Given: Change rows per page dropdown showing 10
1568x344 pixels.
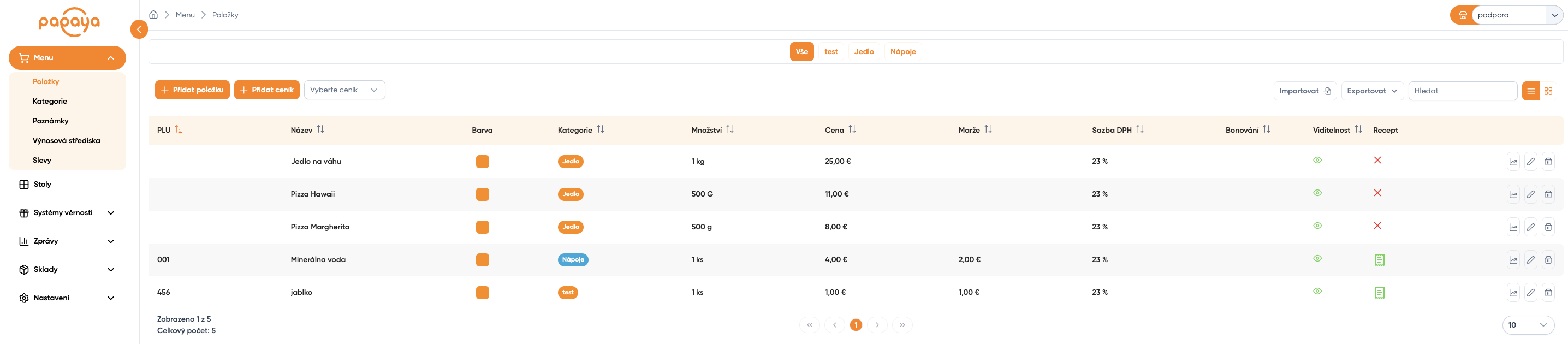Looking at the screenshot, I should pos(1528,325).
